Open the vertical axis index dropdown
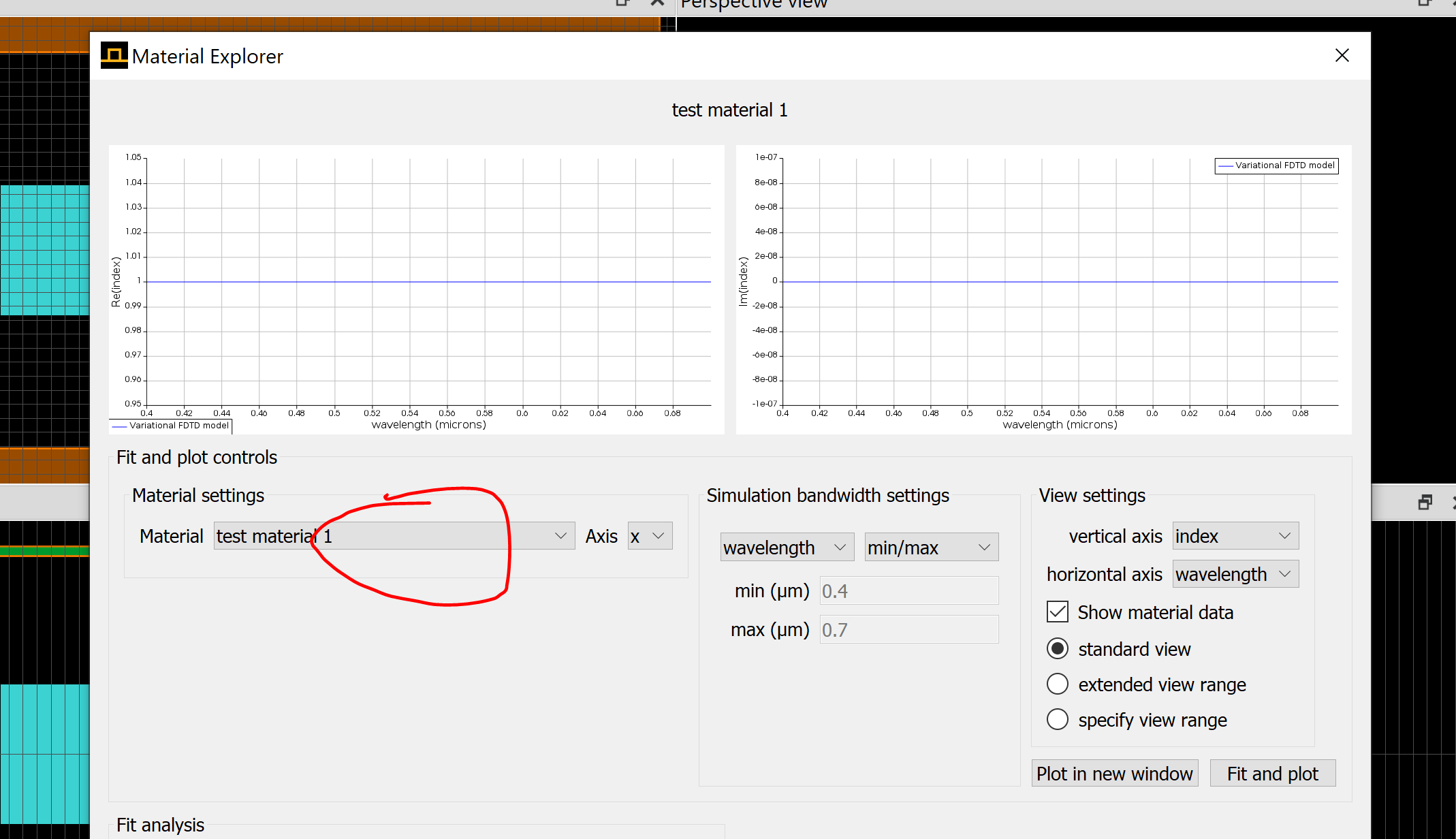The width and height of the screenshot is (1456, 839). click(x=1235, y=536)
